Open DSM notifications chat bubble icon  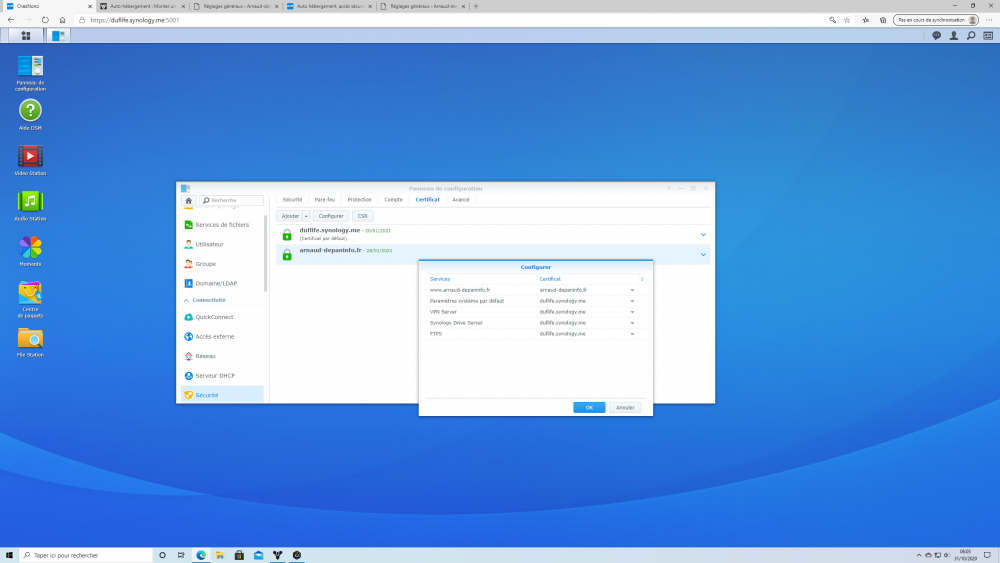937,35
